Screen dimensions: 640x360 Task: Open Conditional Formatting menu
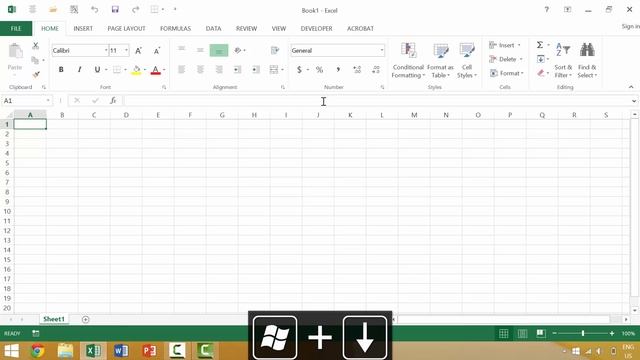pos(408,60)
